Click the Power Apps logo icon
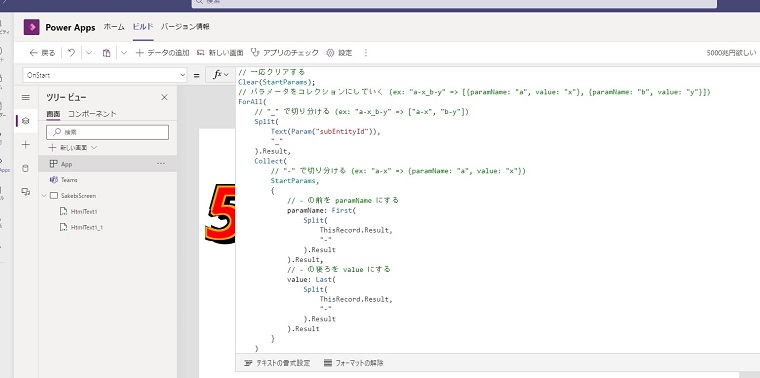Screen dimensions: 760x378 click(32, 27)
